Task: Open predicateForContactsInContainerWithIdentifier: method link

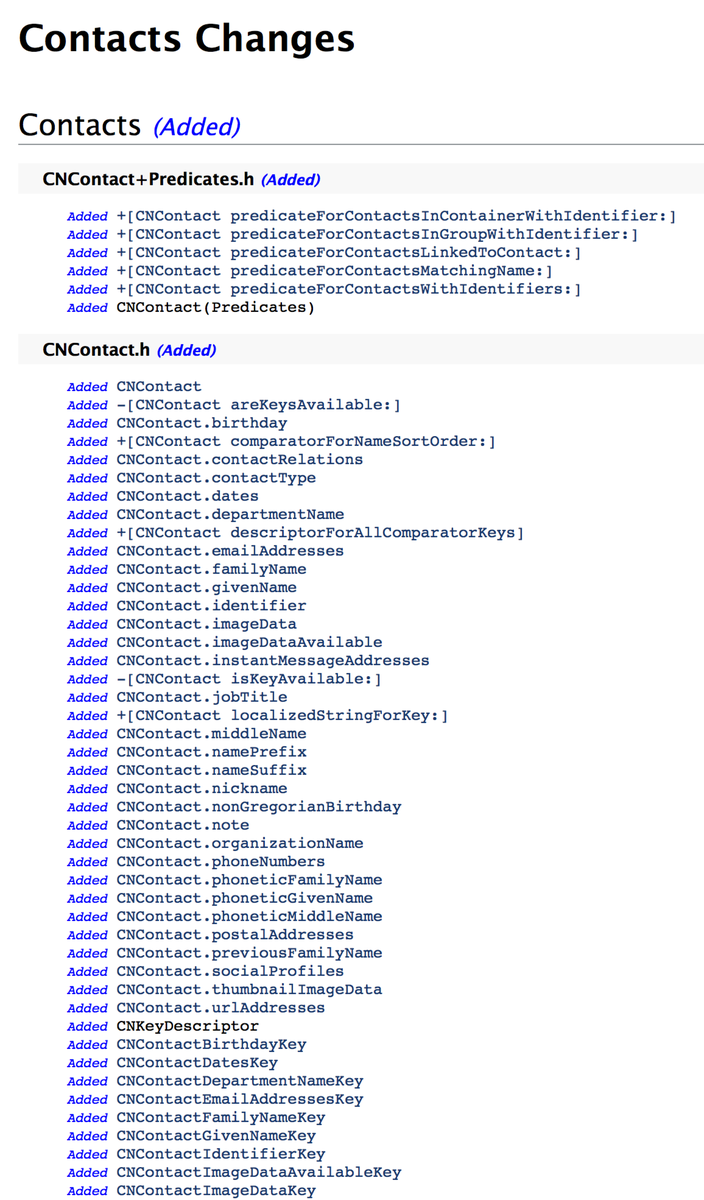Action: (x=396, y=216)
